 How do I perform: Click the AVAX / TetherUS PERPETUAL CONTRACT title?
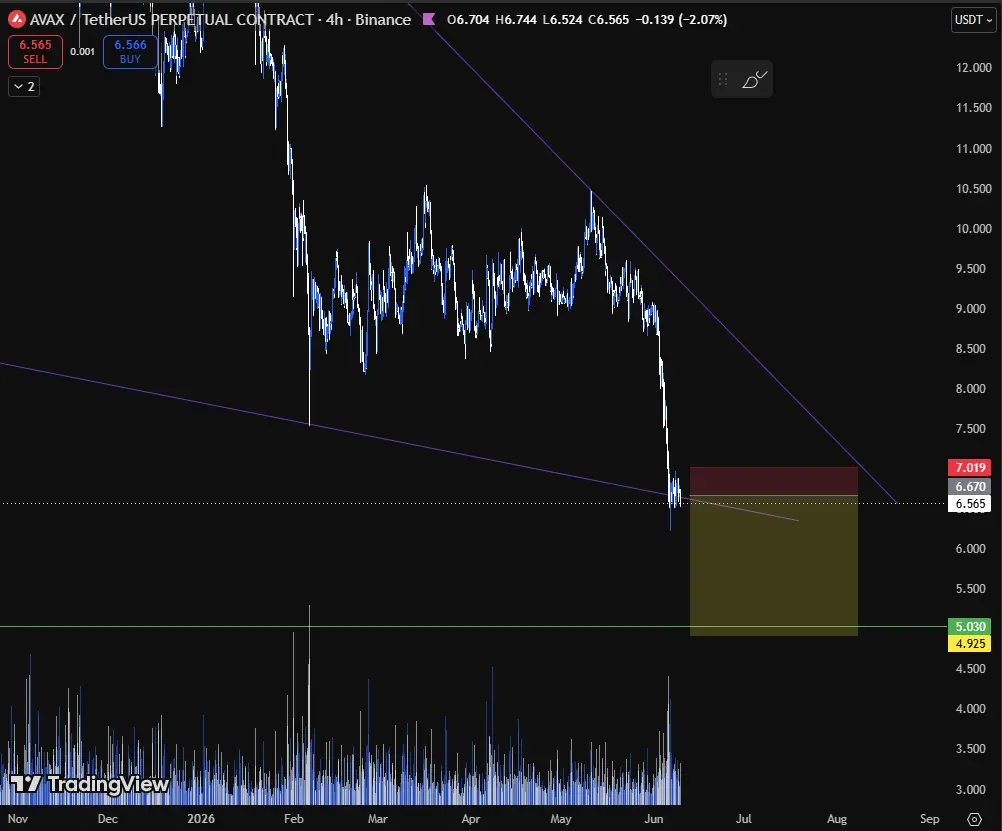pyautogui.click(x=172, y=20)
